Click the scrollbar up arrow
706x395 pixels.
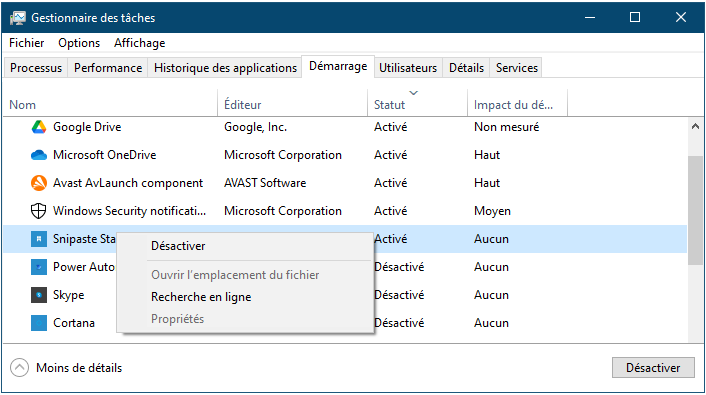tap(695, 126)
